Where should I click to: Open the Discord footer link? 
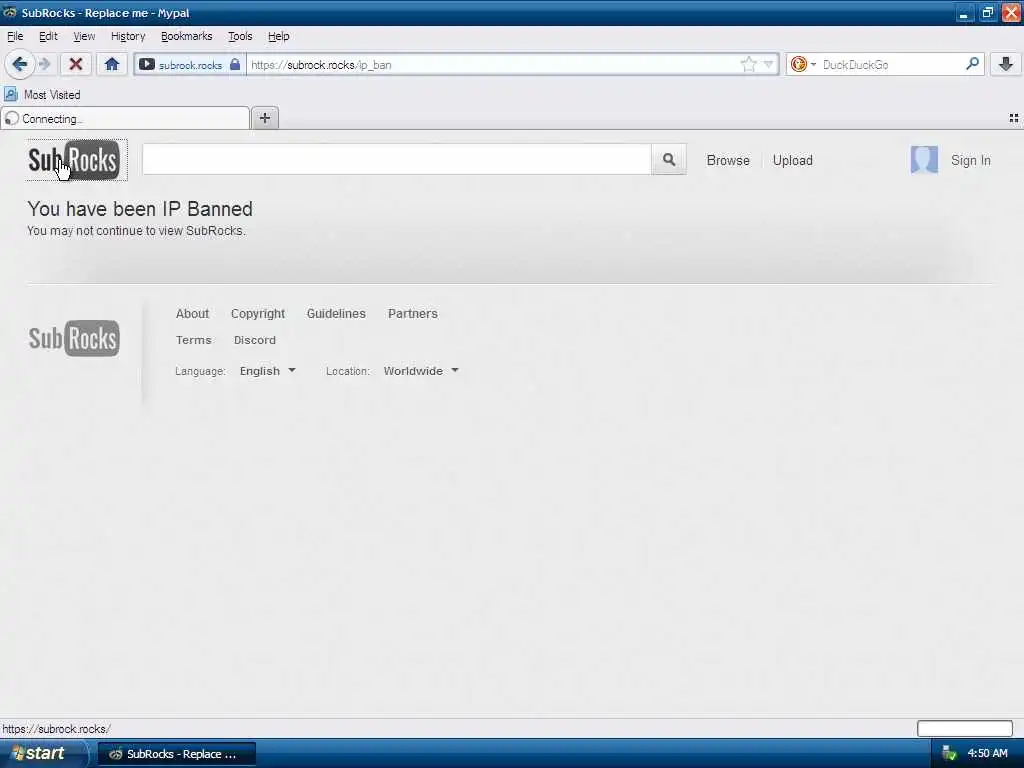(x=255, y=340)
